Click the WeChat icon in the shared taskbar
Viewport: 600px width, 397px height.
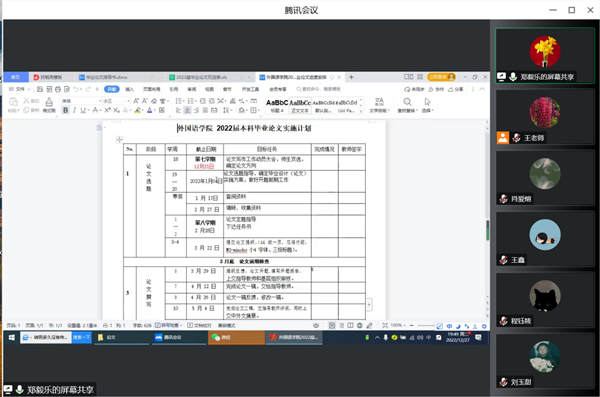216,337
